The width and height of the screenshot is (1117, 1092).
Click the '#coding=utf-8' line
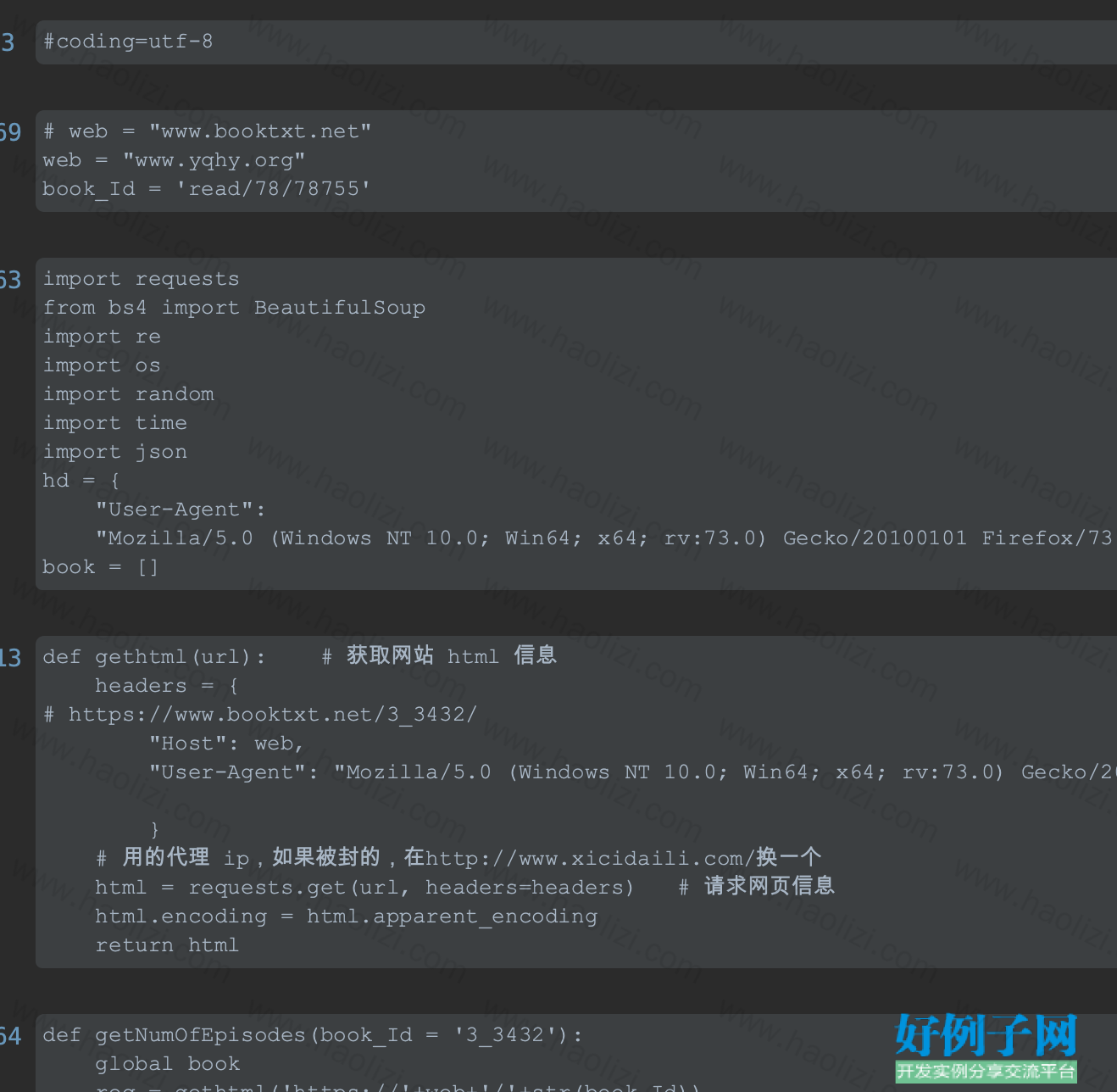[128, 41]
